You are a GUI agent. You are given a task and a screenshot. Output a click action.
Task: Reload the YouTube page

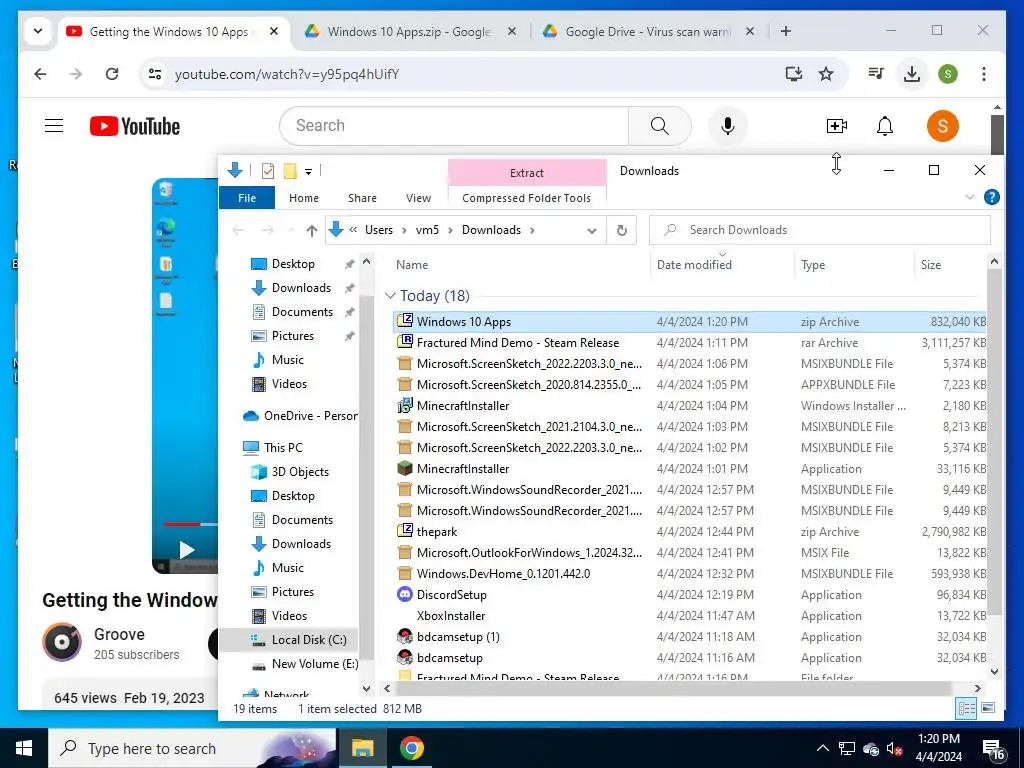click(x=112, y=74)
